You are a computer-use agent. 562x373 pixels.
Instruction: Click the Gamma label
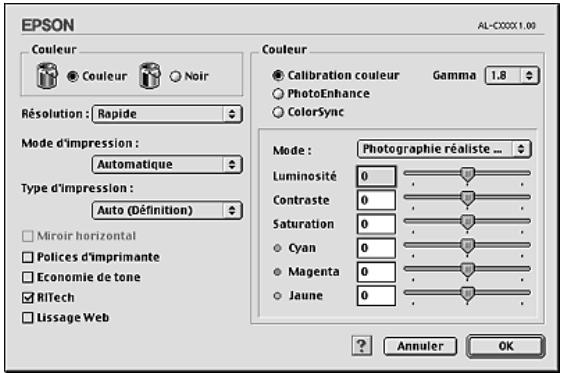[x=454, y=76]
